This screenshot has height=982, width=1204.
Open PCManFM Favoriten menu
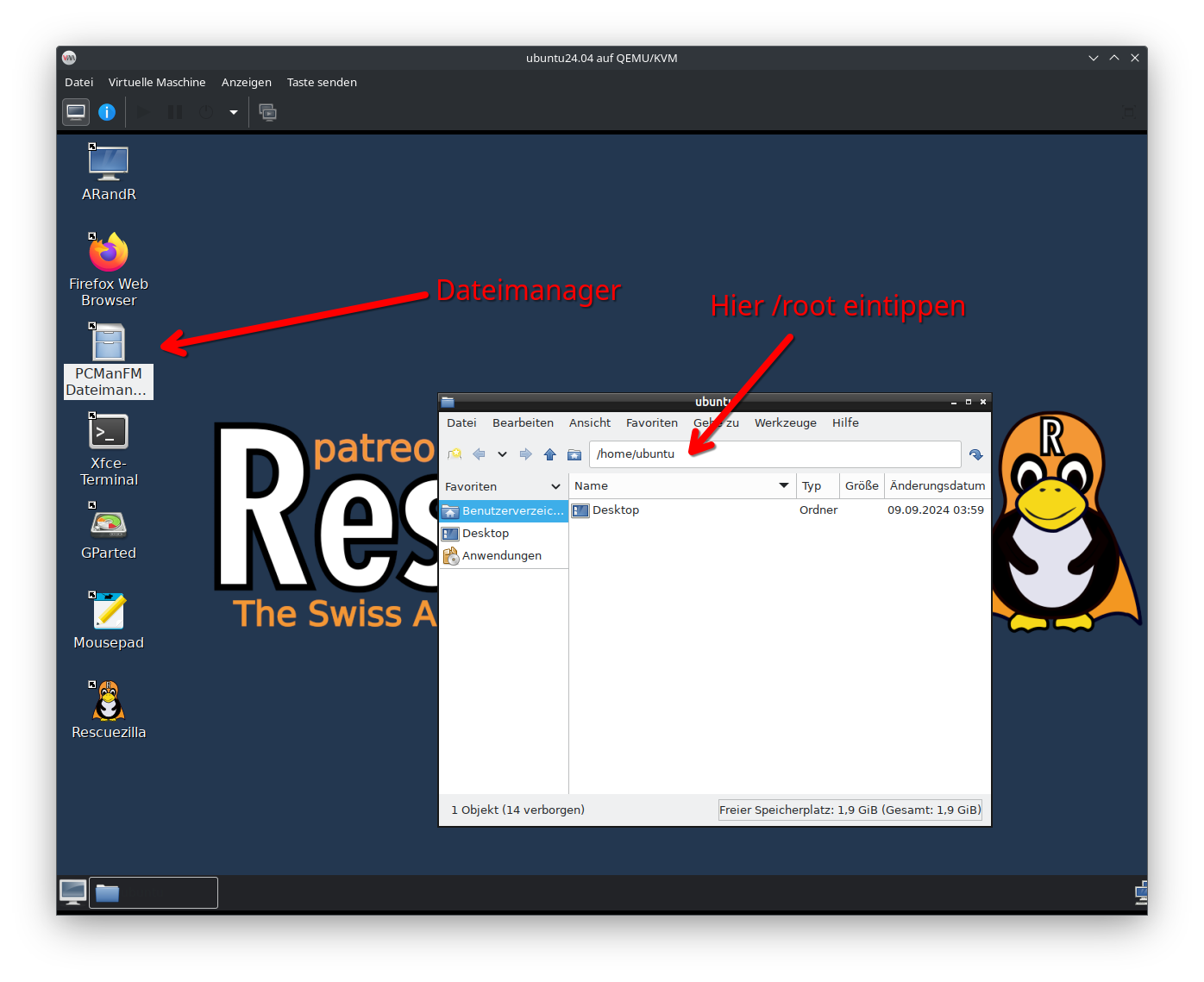pyautogui.click(x=652, y=423)
